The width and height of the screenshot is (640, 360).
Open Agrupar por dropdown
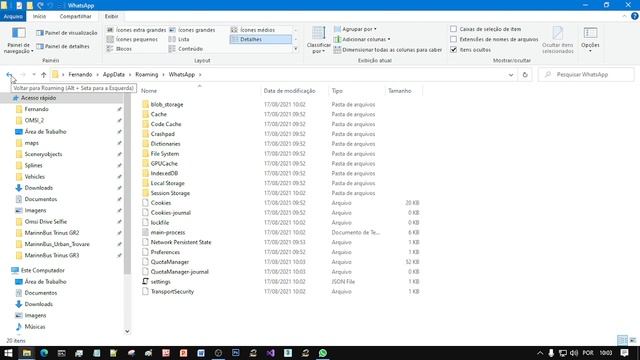pyautogui.click(x=355, y=29)
